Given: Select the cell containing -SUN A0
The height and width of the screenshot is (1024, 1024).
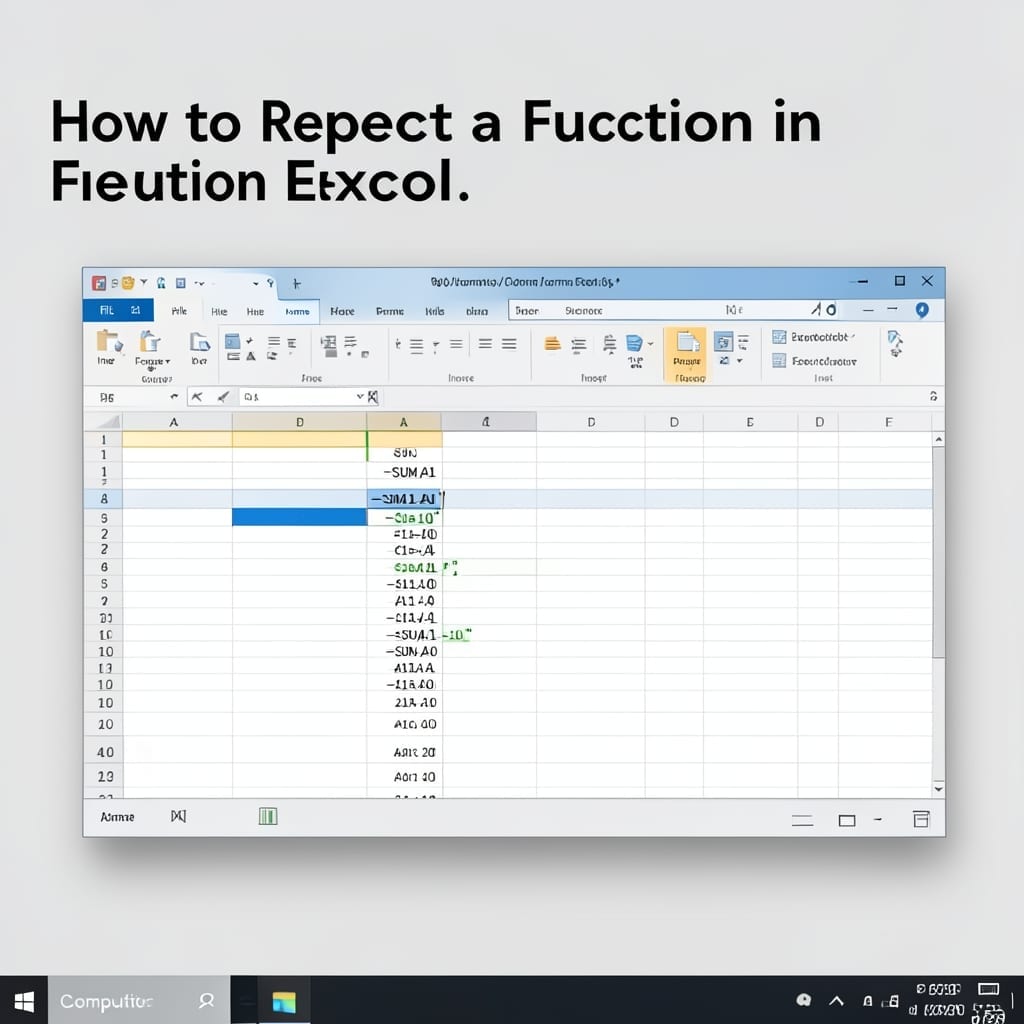Looking at the screenshot, I should (404, 651).
